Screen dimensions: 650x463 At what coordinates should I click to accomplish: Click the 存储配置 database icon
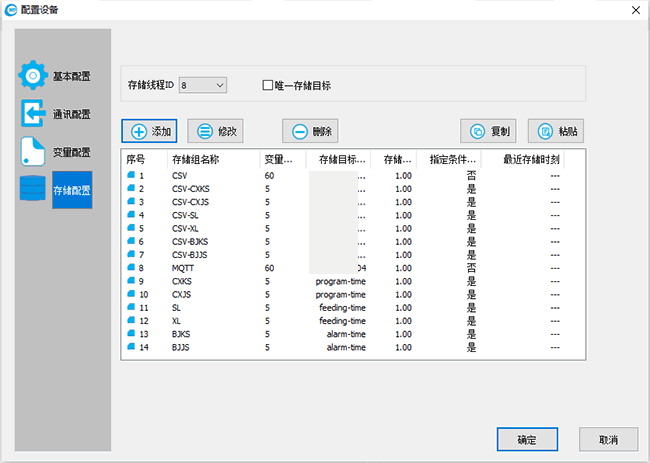[x=34, y=190]
